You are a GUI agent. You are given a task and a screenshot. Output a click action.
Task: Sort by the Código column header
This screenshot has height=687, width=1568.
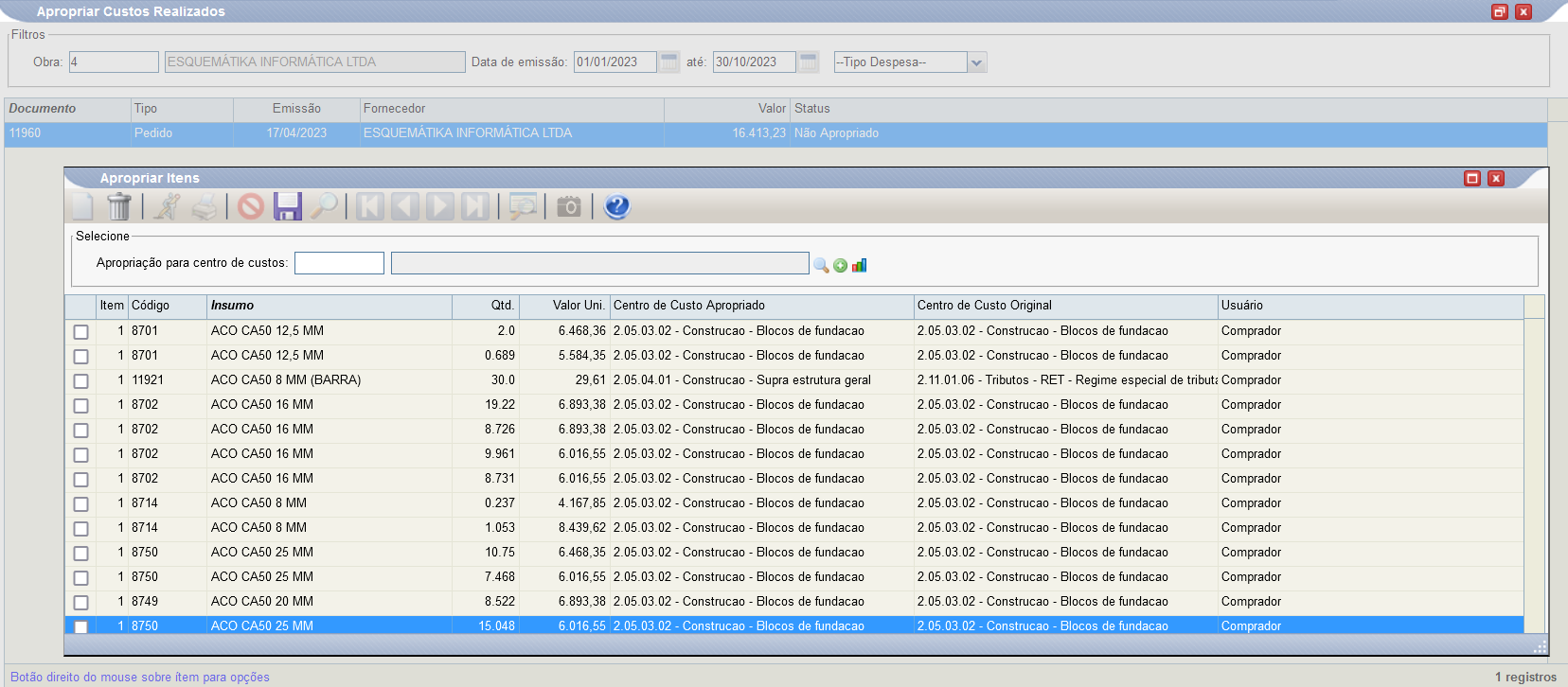pos(167,306)
